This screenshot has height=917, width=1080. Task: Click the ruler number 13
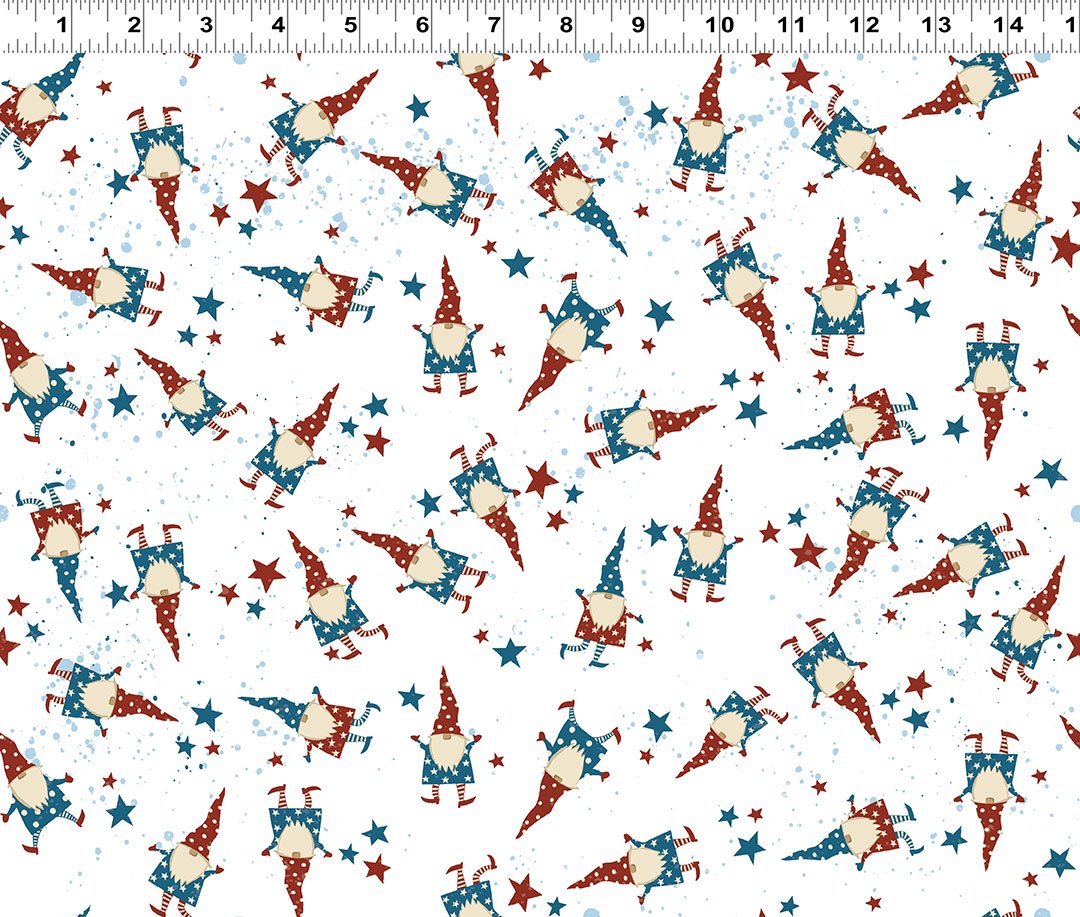(x=937, y=25)
